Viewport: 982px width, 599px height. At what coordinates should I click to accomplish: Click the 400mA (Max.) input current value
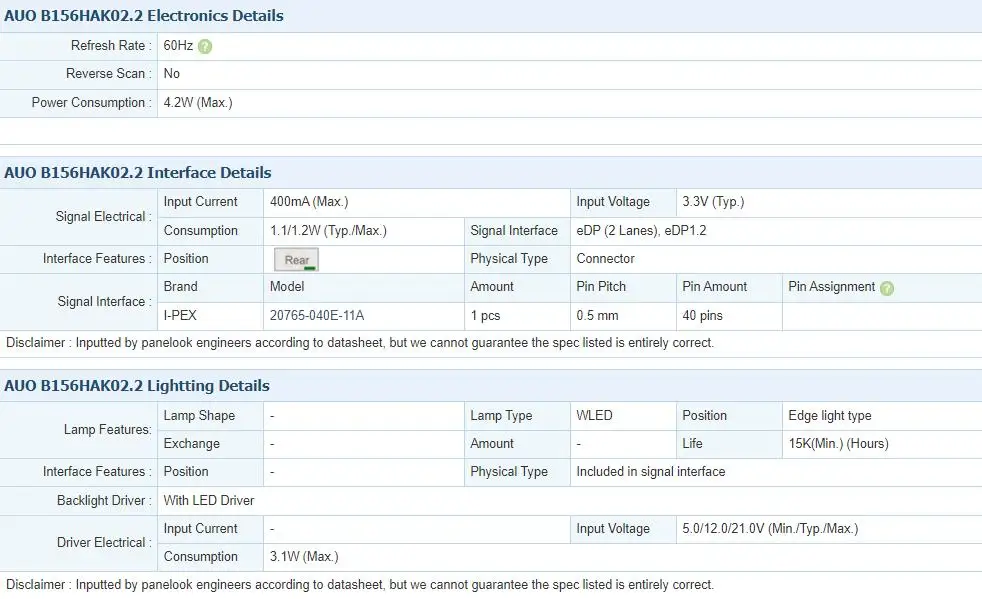point(309,202)
